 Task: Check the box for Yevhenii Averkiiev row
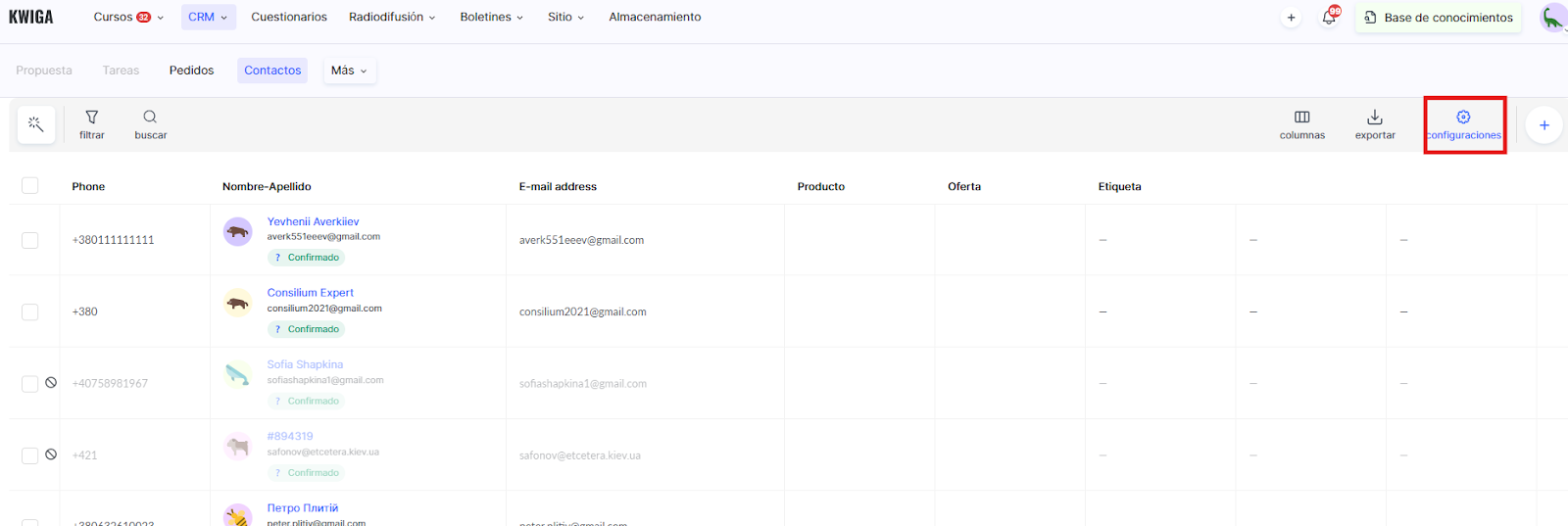pos(30,240)
